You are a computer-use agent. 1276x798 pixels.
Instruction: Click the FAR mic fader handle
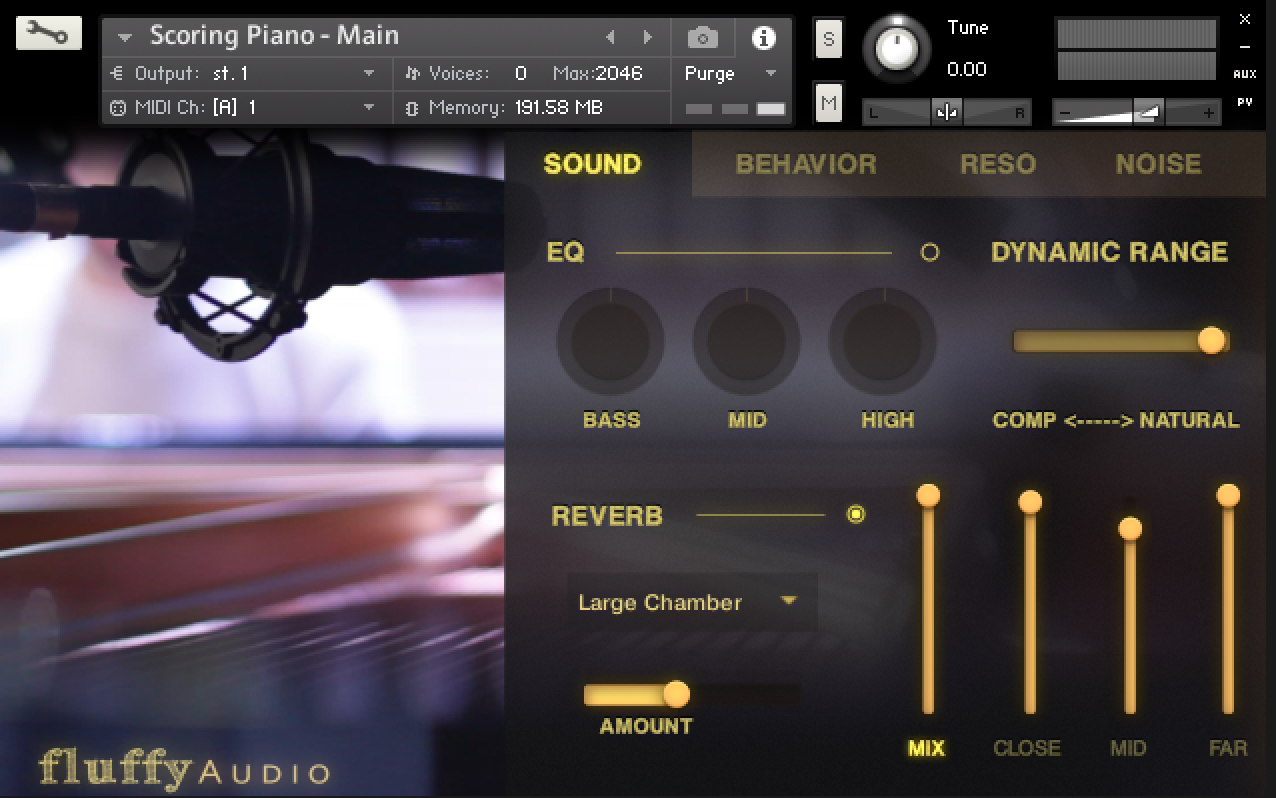tap(1228, 495)
